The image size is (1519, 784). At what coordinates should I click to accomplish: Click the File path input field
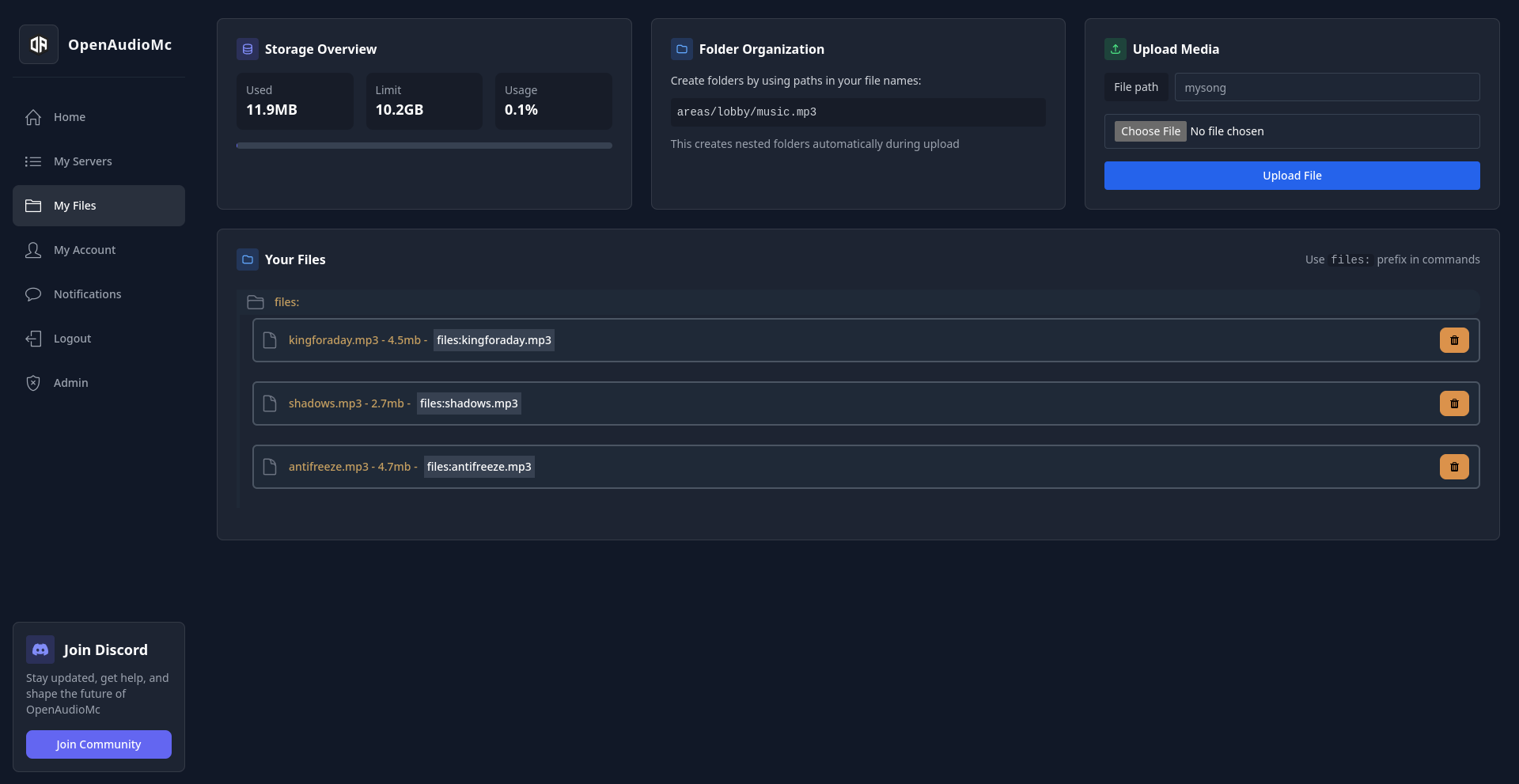pos(1327,87)
